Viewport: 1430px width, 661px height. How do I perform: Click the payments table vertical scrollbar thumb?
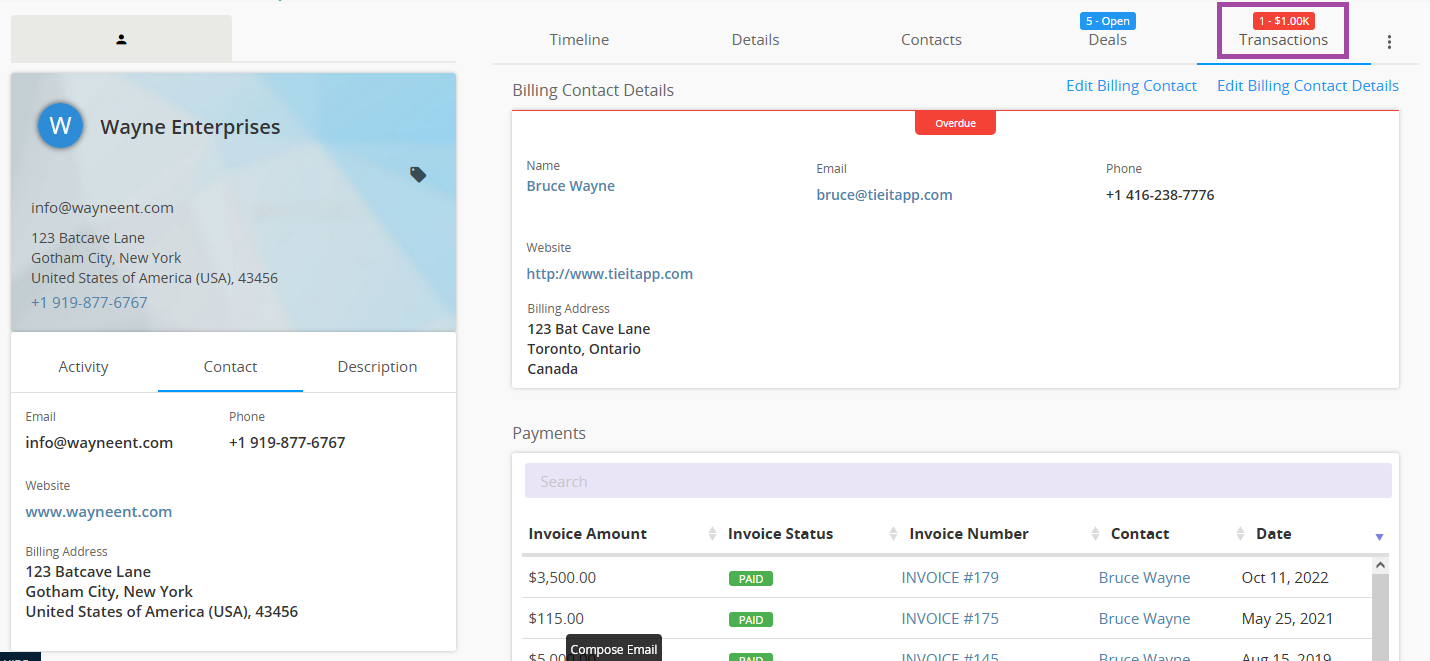[x=1381, y=618]
